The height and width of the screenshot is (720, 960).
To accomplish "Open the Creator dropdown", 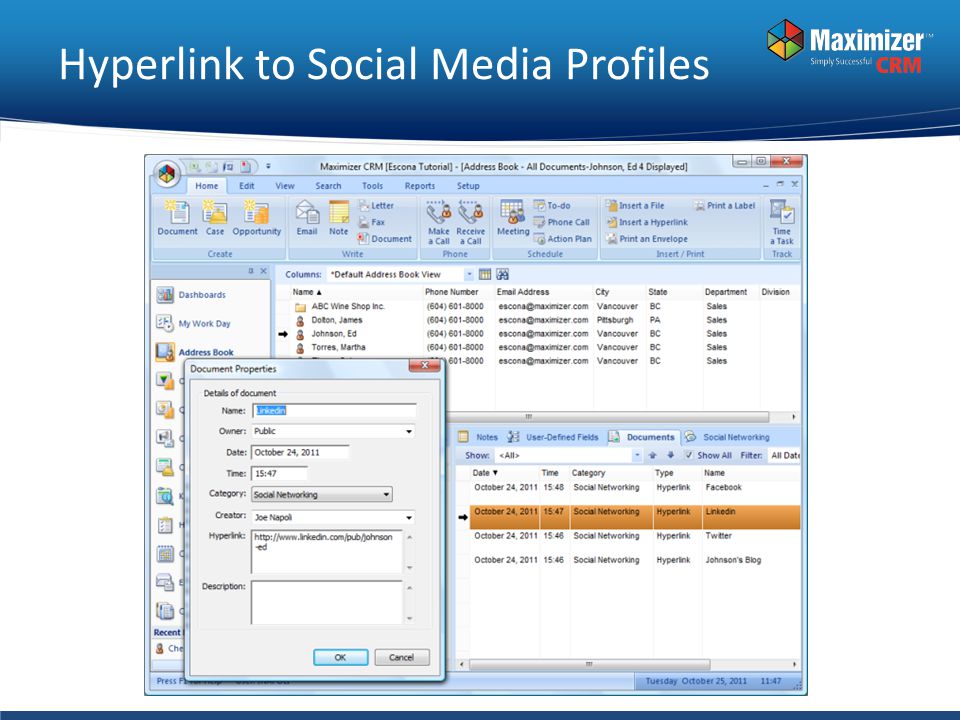I will point(409,517).
